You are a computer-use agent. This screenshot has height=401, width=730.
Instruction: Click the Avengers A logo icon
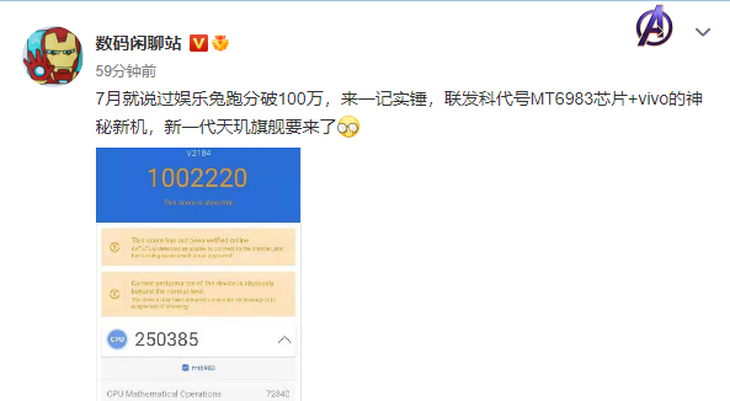[654, 26]
